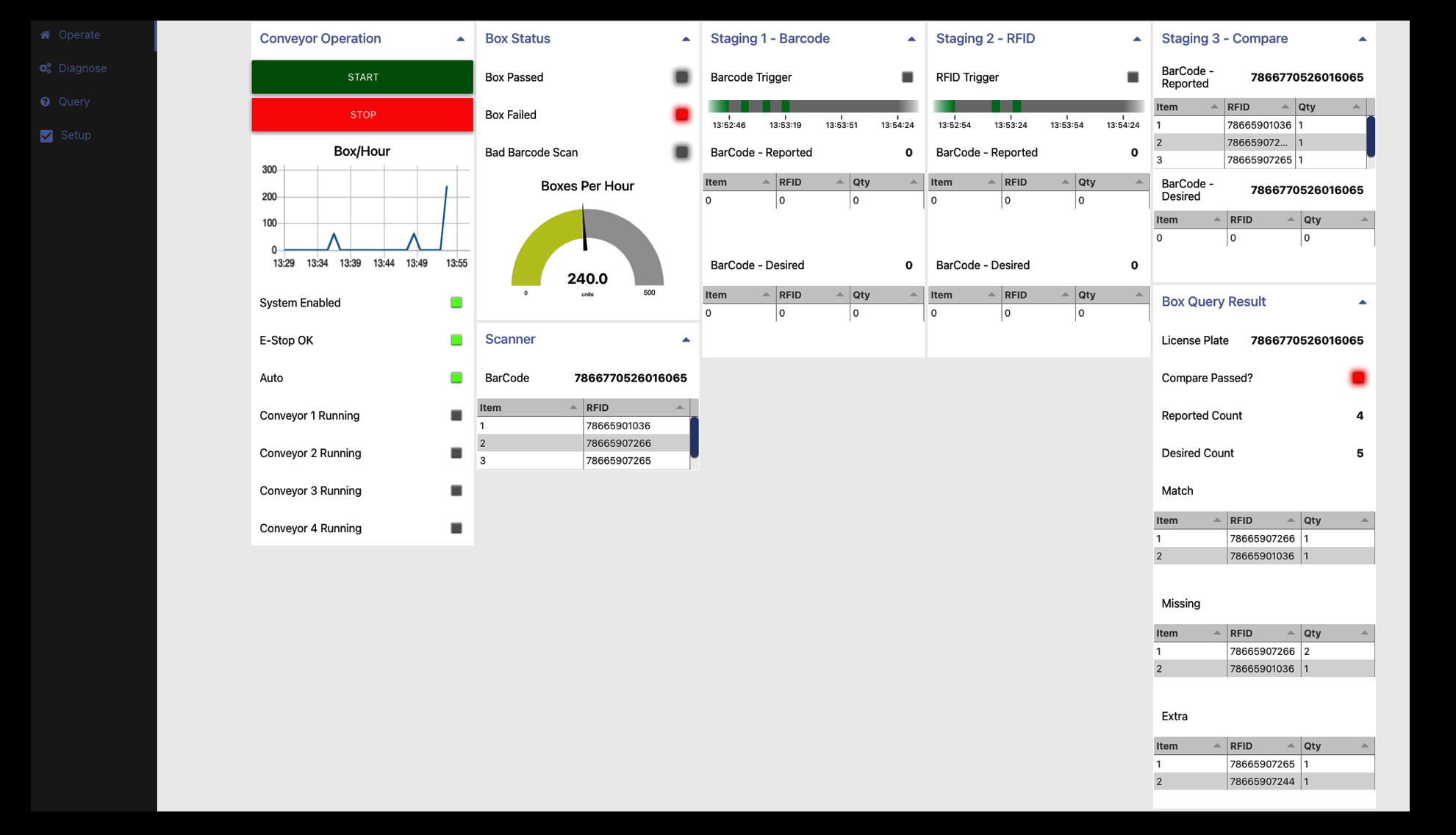The height and width of the screenshot is (835, 1456).
Task: Select the Operate home icon
Action: [x=45, y=35]
